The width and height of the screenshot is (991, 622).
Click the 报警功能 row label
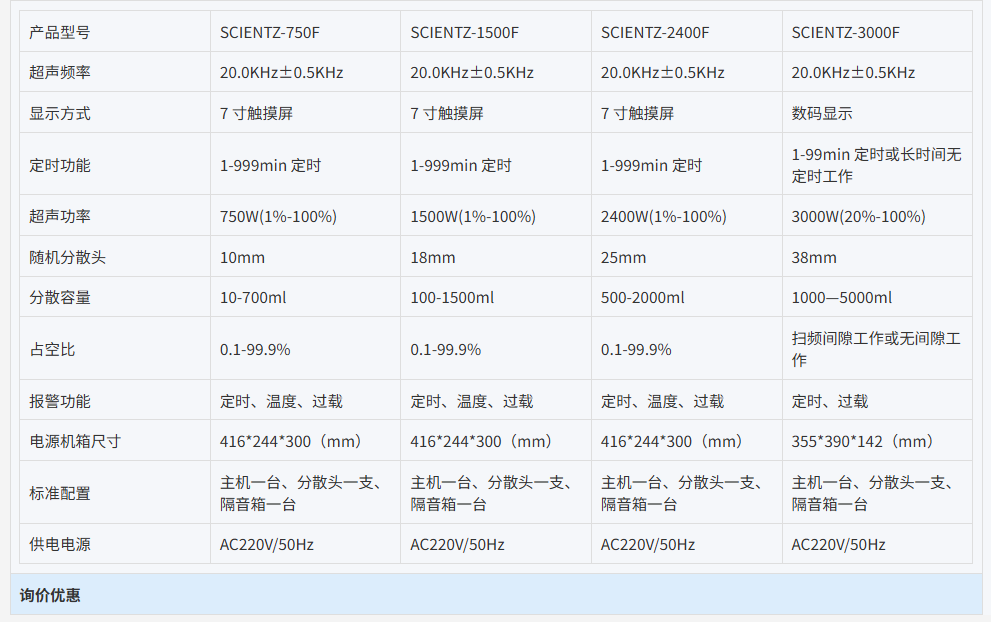(x=60, y=401)
